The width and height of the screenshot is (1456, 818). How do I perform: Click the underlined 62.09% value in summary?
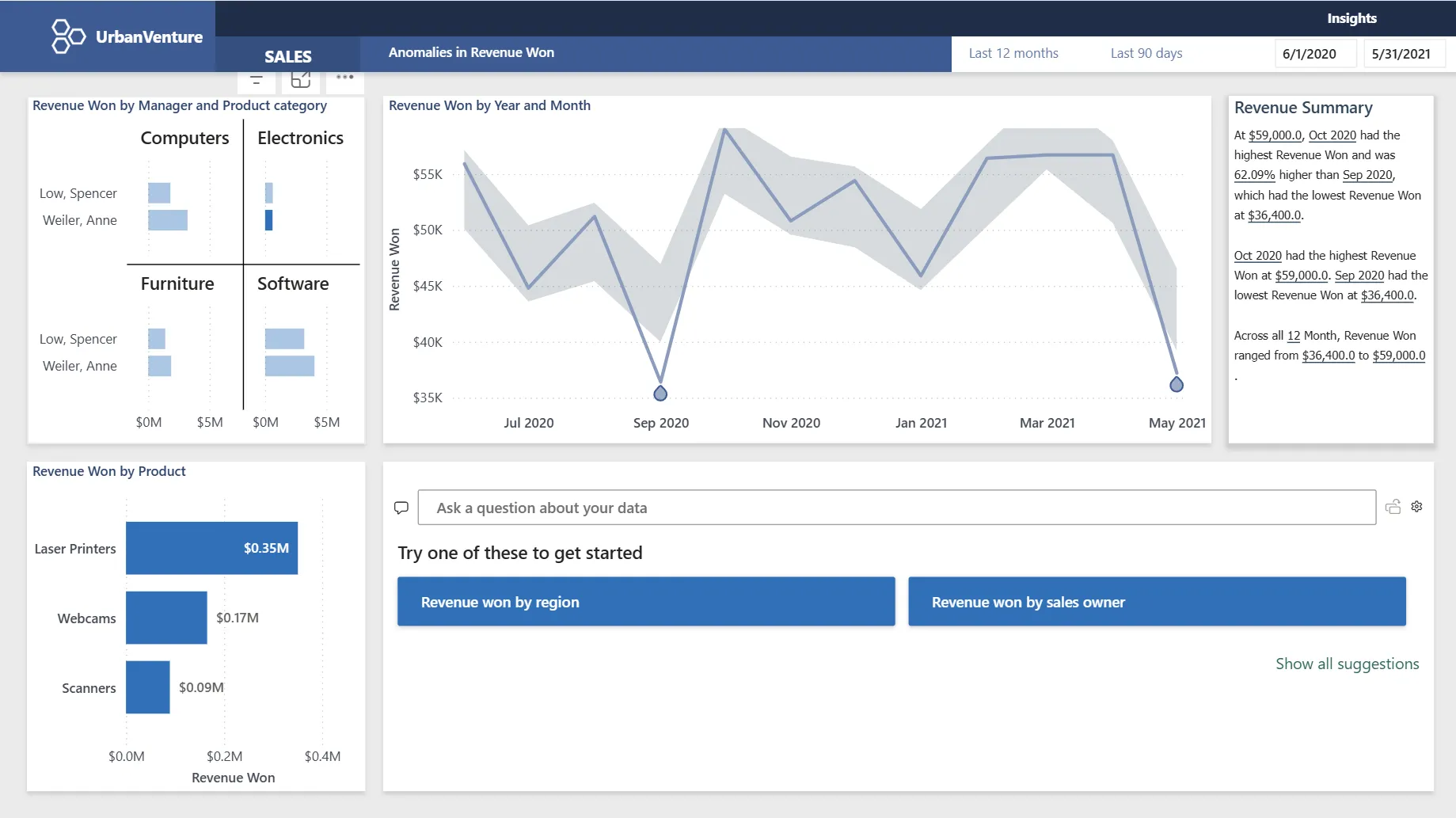pyautogui.click(x=1254, y=175)
